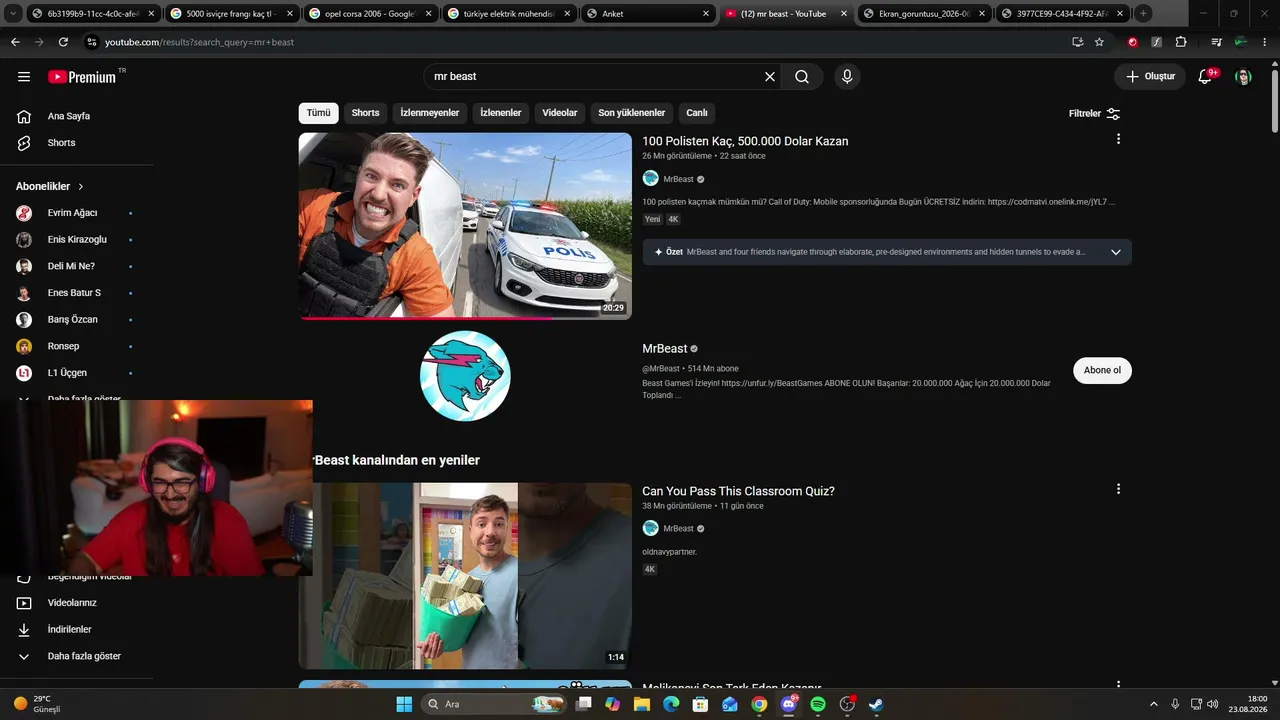
Task: Open File Explorer from the taskbar
Action: coord(641,704)
